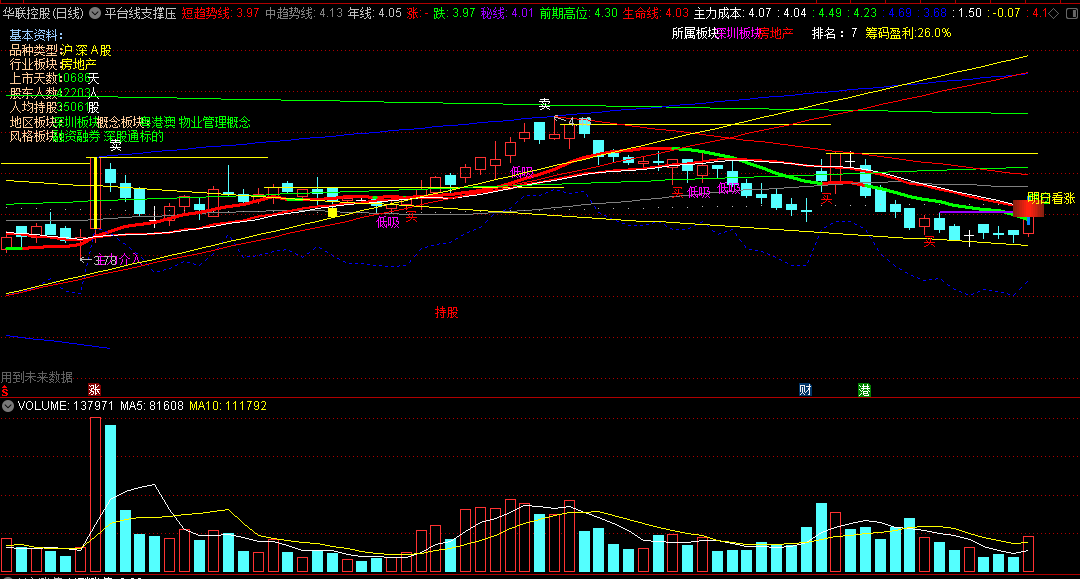Click the purple 秘线 4.01 value
The image size is (1080, 579).
(507, 13)
